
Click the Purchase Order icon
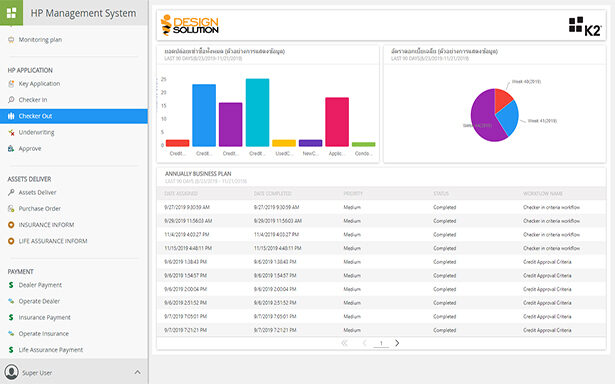point(11,209)
